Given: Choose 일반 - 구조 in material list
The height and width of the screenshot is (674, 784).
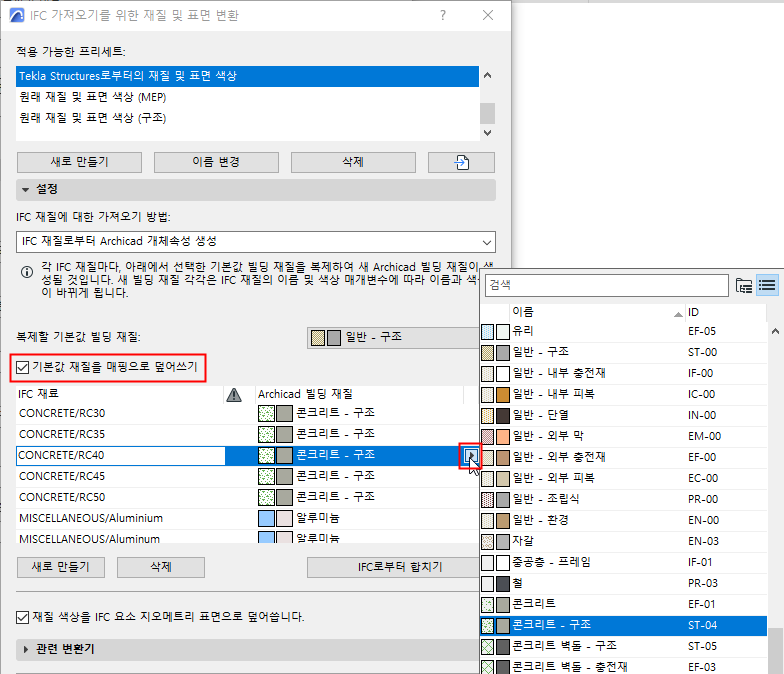Looking at the screenshot, I should tap(624, 352).
